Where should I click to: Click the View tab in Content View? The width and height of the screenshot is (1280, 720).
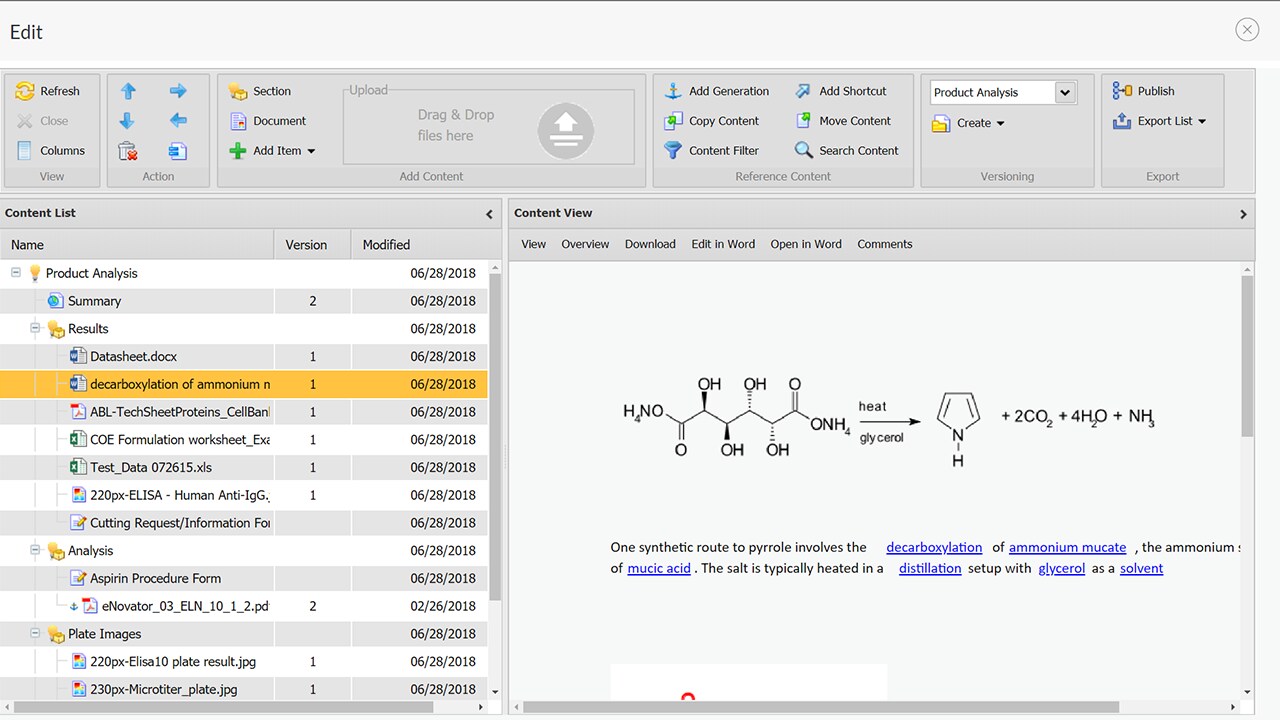coord(534,244)
